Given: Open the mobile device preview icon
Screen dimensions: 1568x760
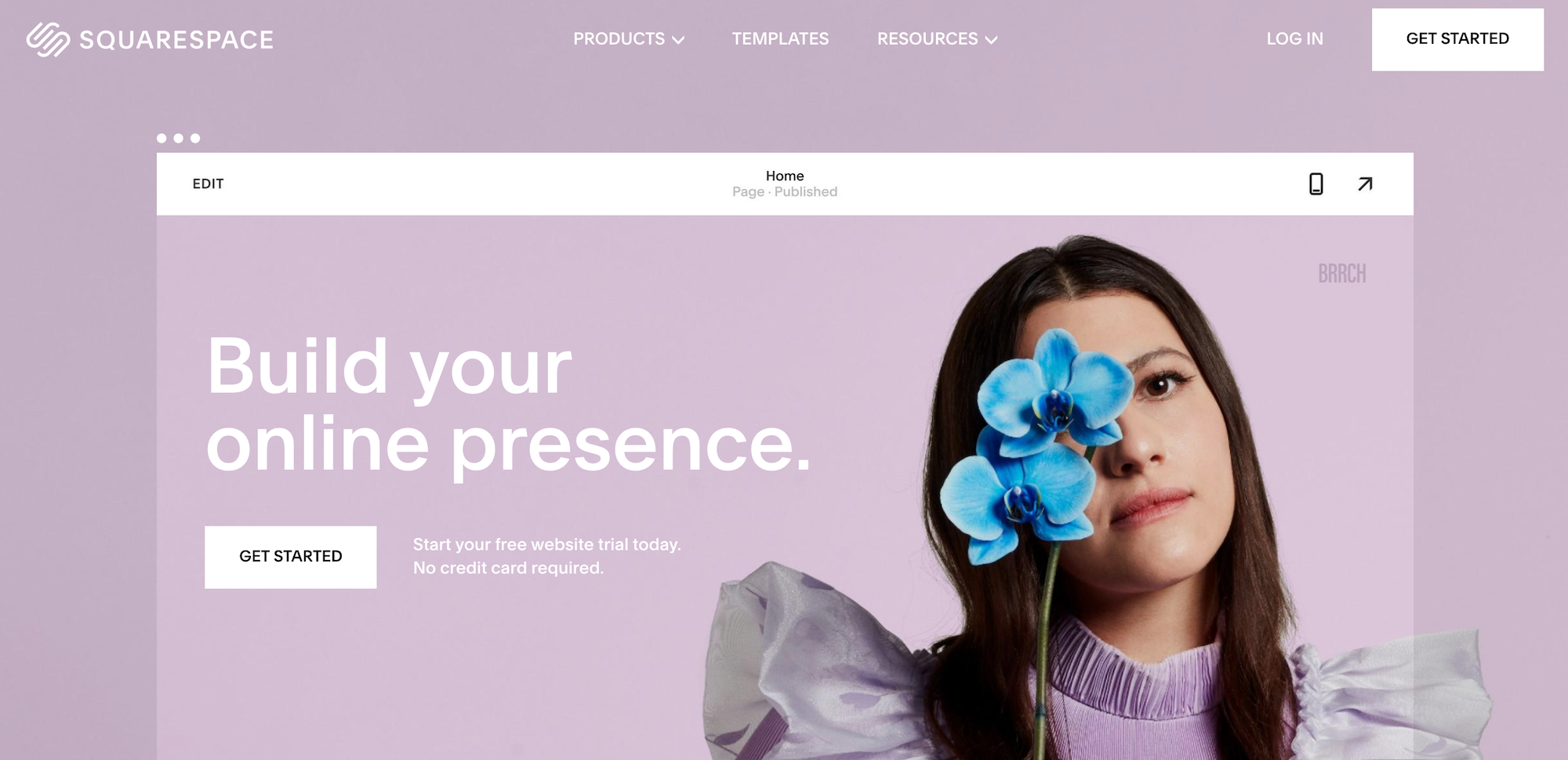Looking at the screenshot, I should tap(1316, 184).
